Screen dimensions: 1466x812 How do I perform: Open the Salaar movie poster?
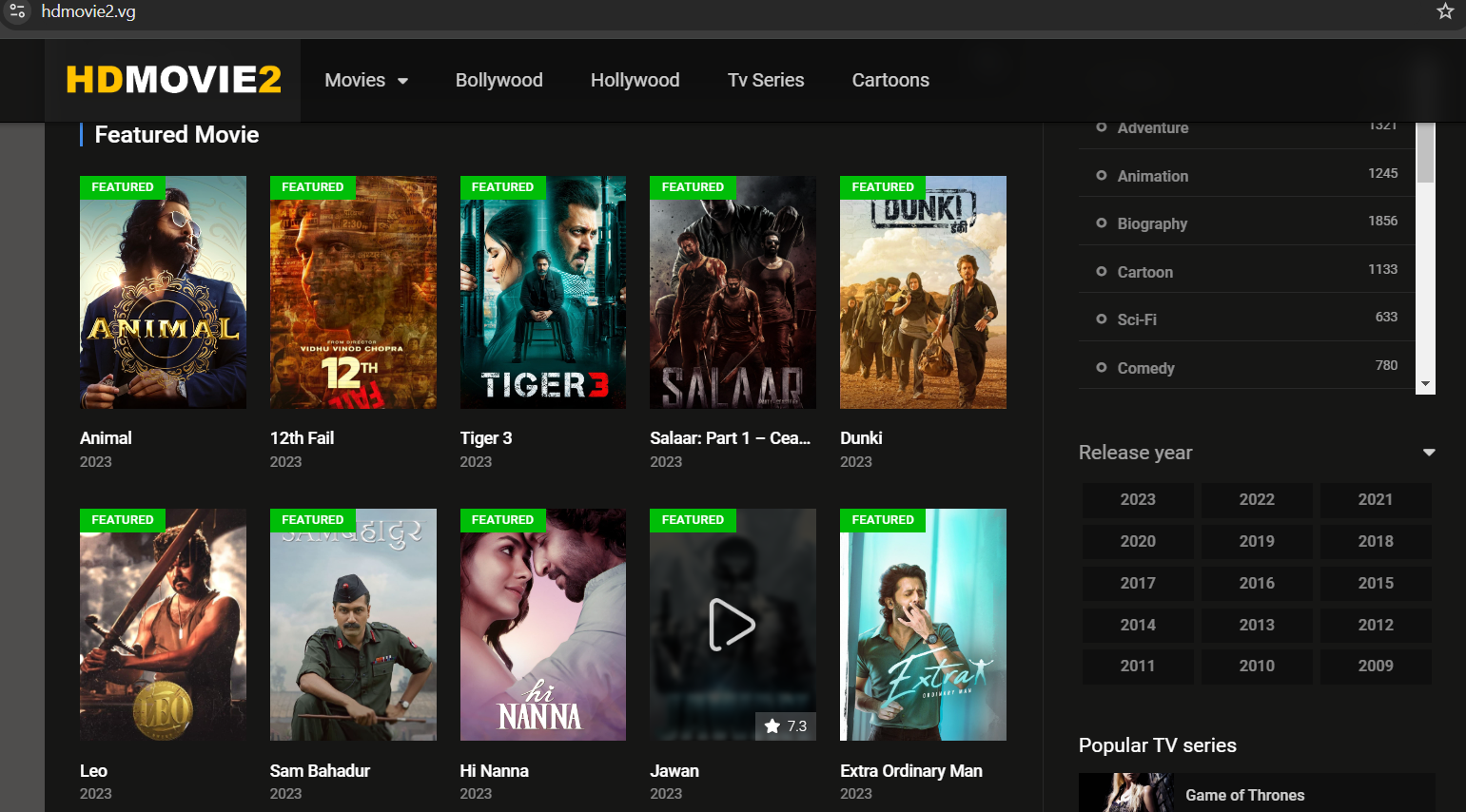coord(733,292)
